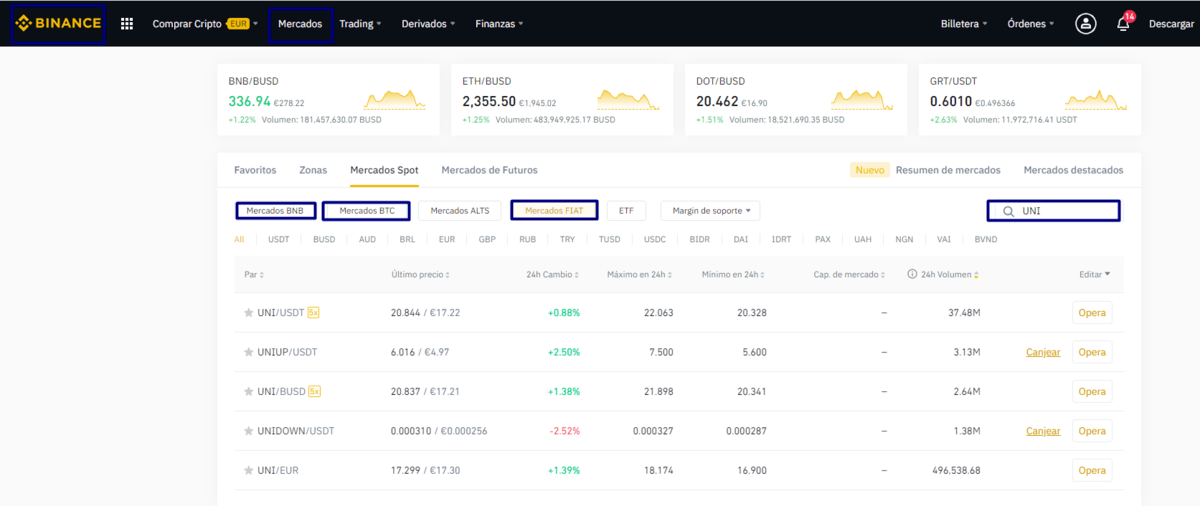
Task: Expand the Billetera menu
Action: click(x=964, y=24)
